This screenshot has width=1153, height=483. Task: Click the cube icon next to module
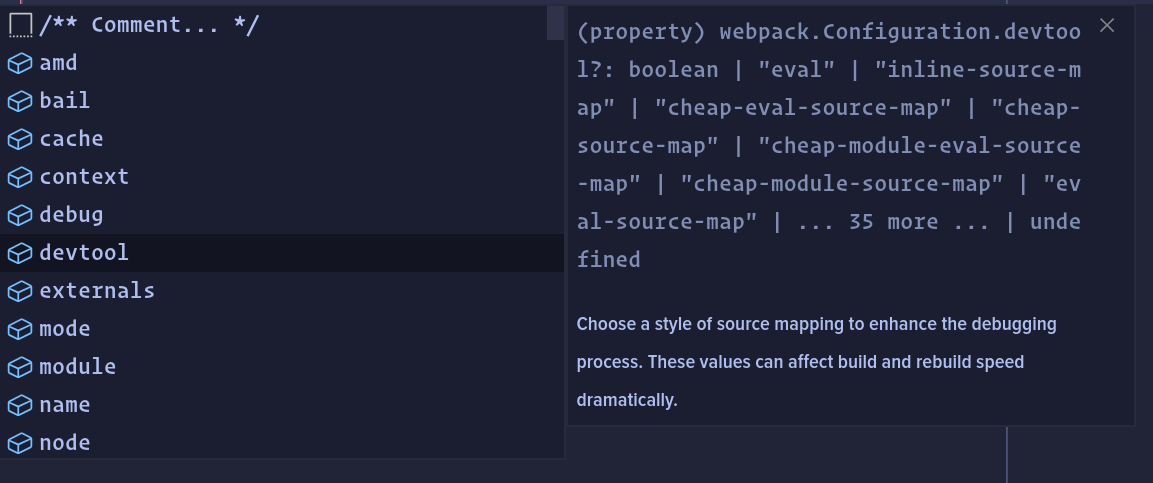[20, 367]
